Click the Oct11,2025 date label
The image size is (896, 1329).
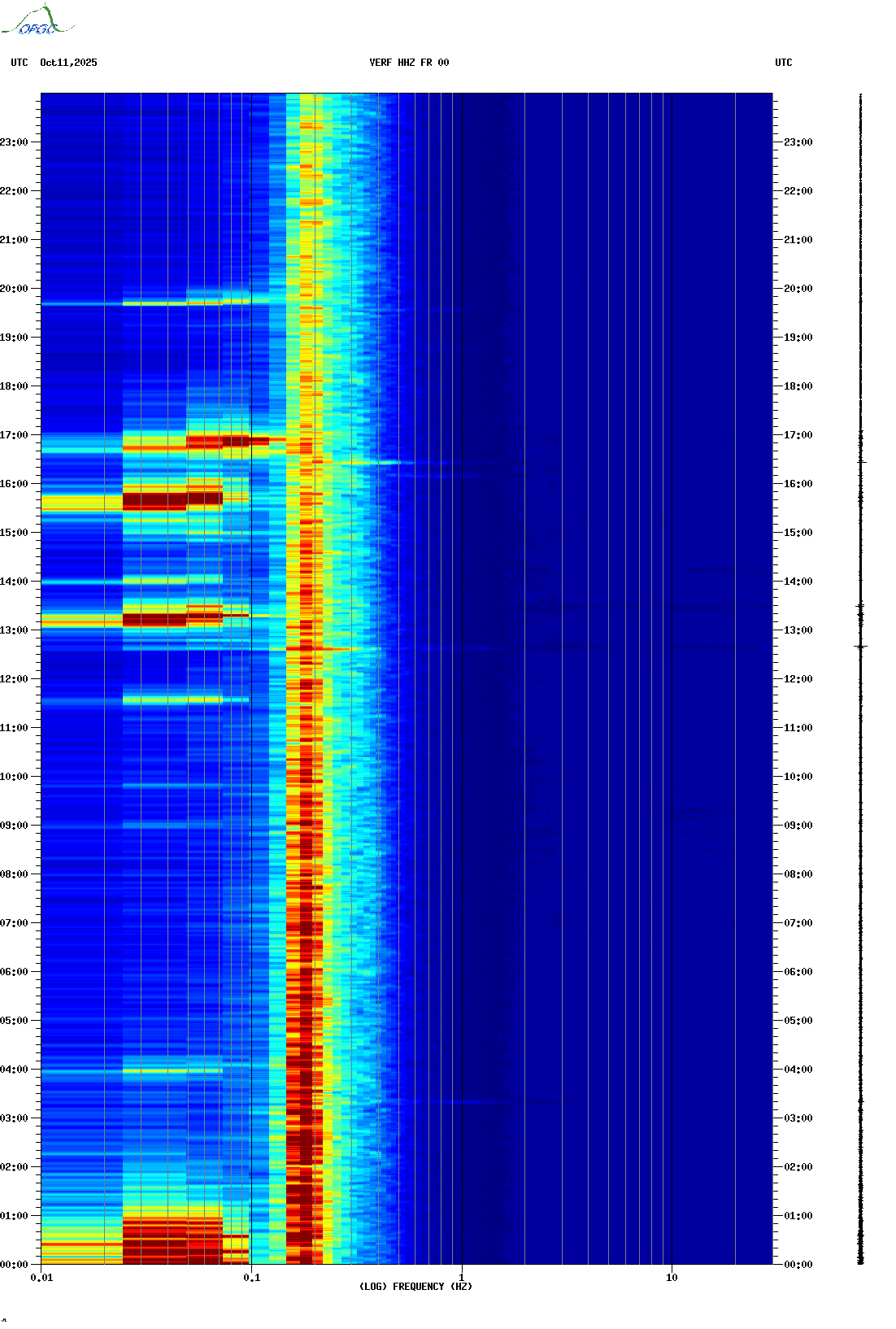click(x=68, y=63)
